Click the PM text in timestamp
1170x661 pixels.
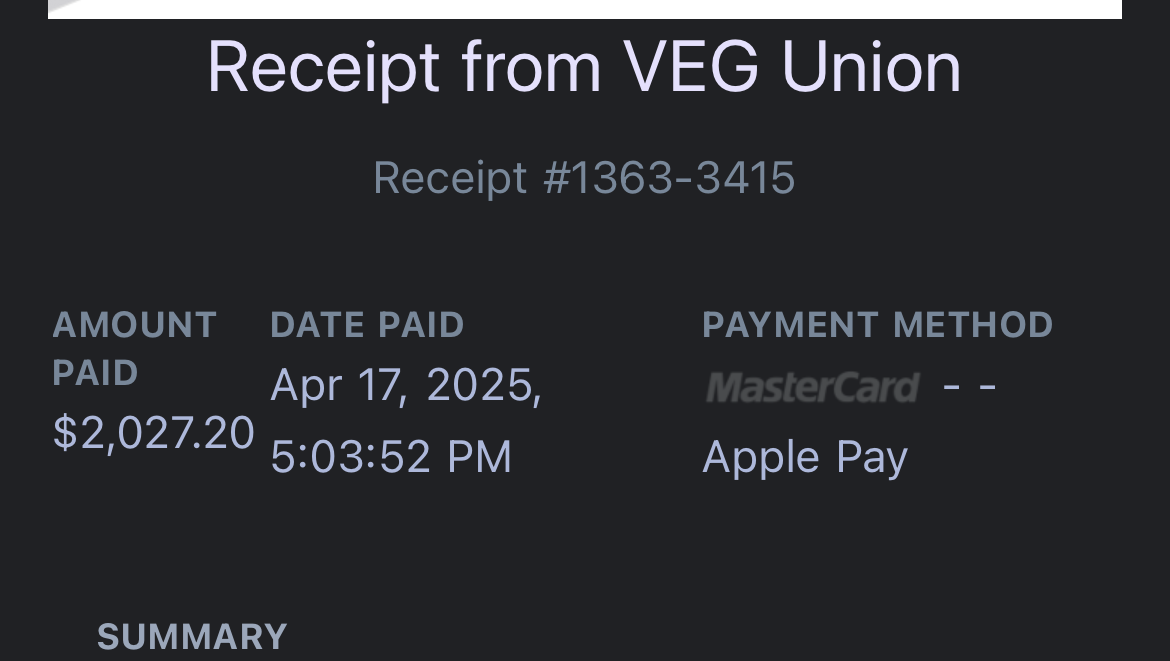pyautogui.click(x=479, y=457)
